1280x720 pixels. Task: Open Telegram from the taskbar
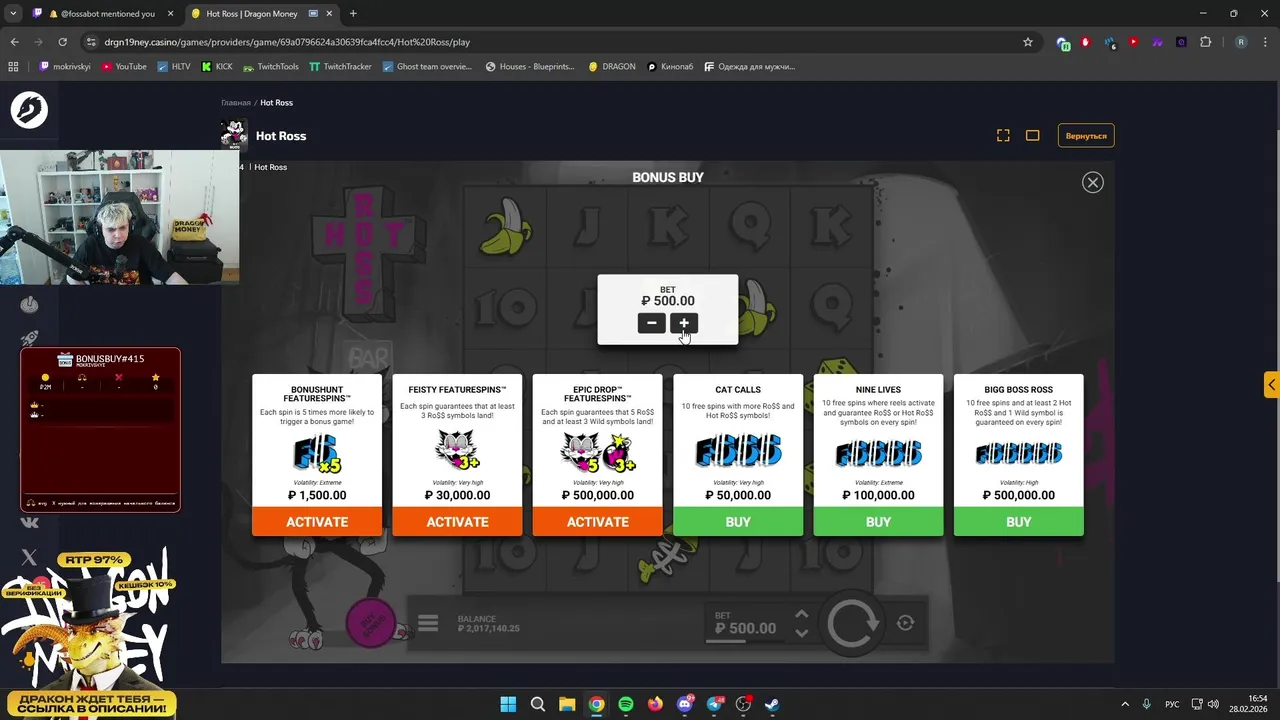point(714,704)
